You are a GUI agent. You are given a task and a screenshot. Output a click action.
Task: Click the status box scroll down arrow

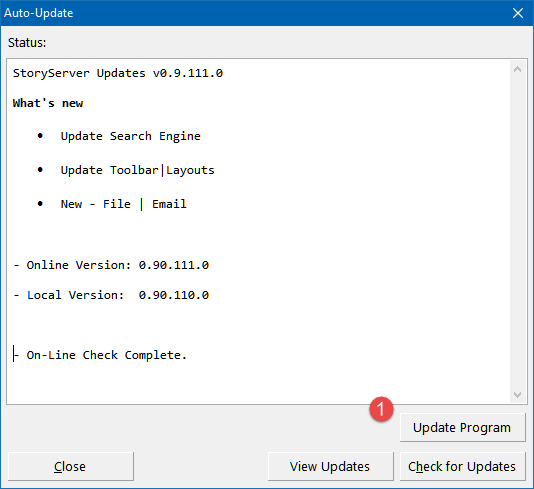click(517, 395)
